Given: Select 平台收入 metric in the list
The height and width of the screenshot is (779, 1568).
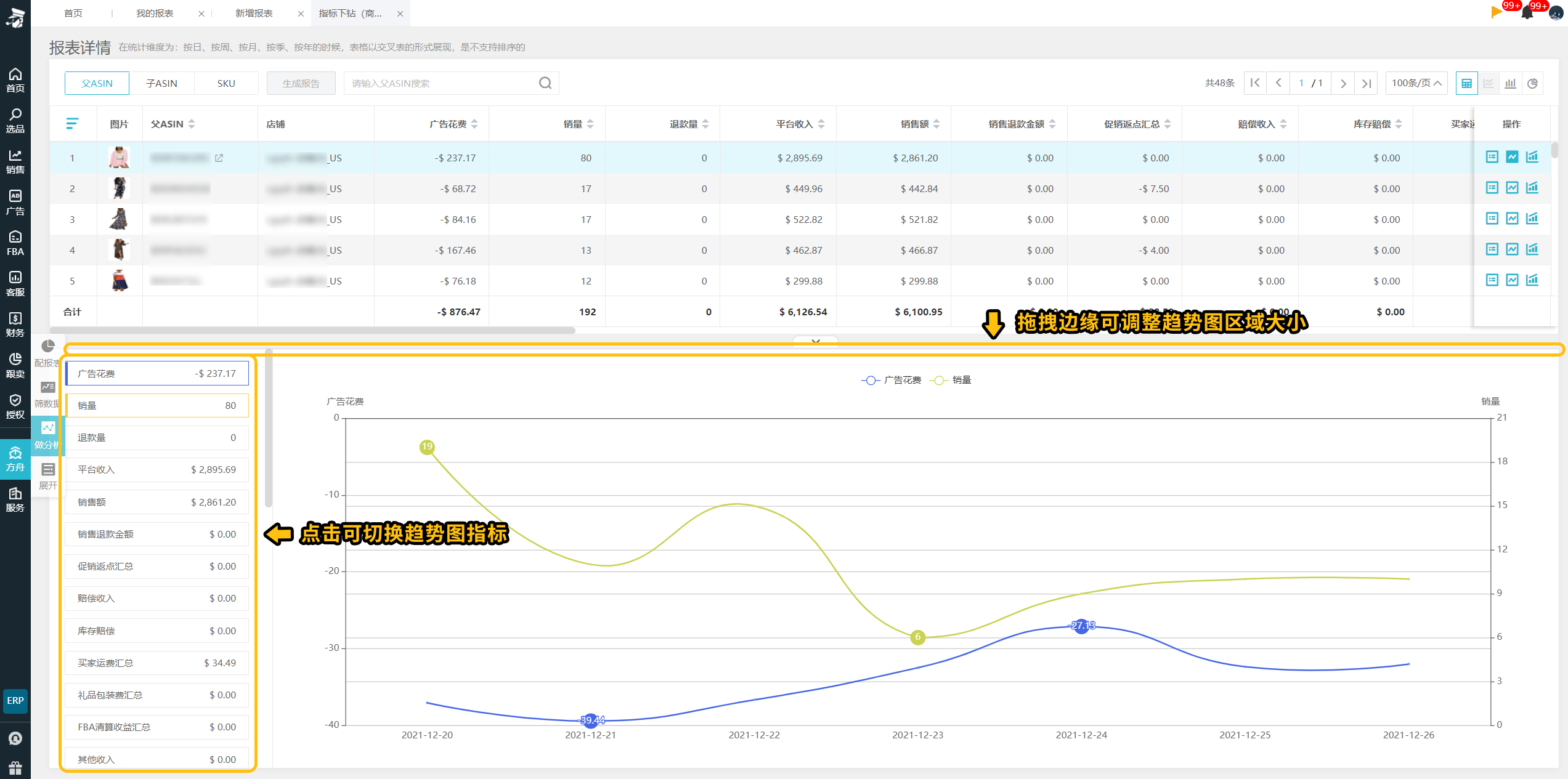Looking at the screenshot, I should coord(157,469).
